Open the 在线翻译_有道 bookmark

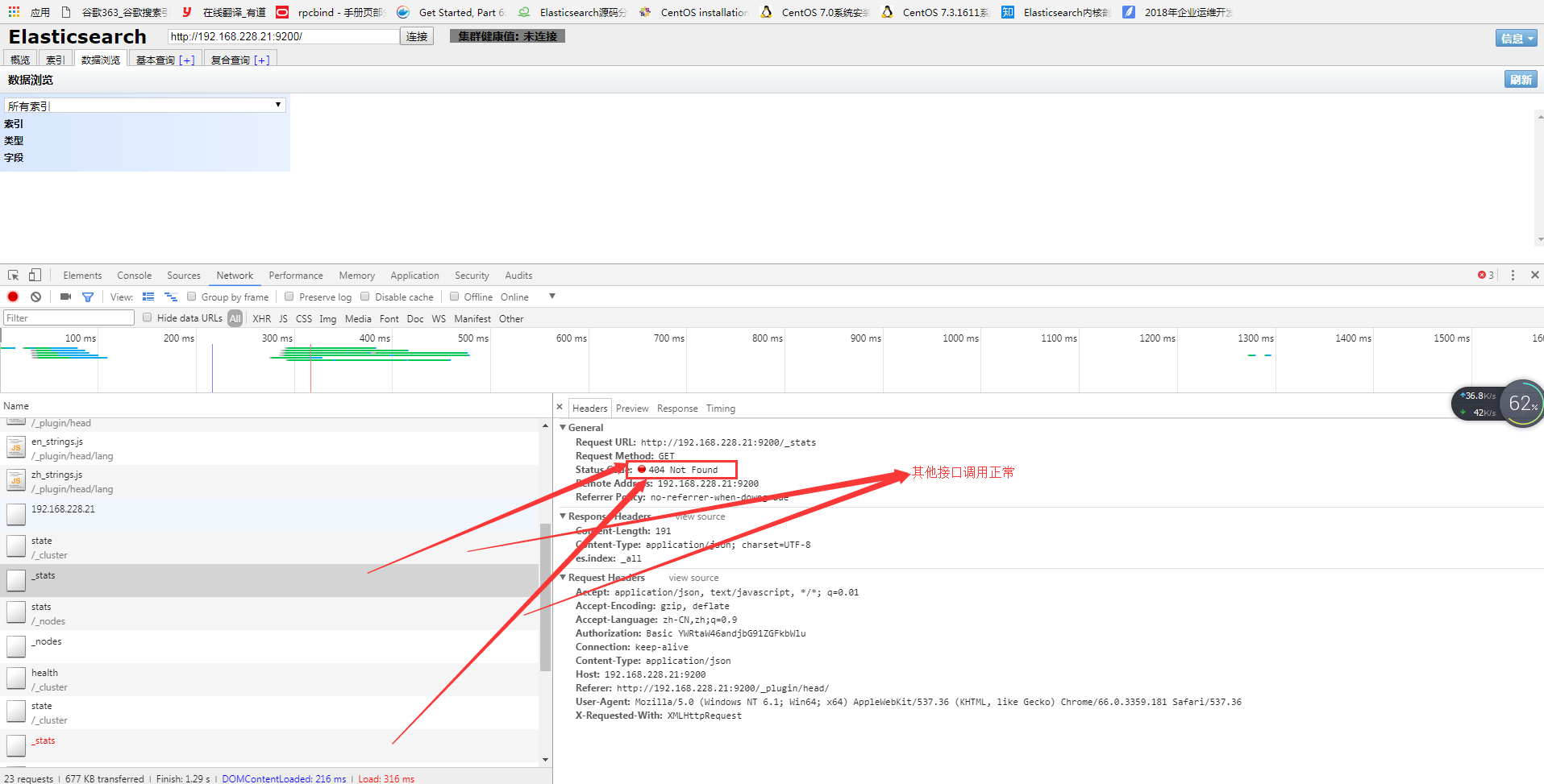pyautogui.click(x=224, y=12)
